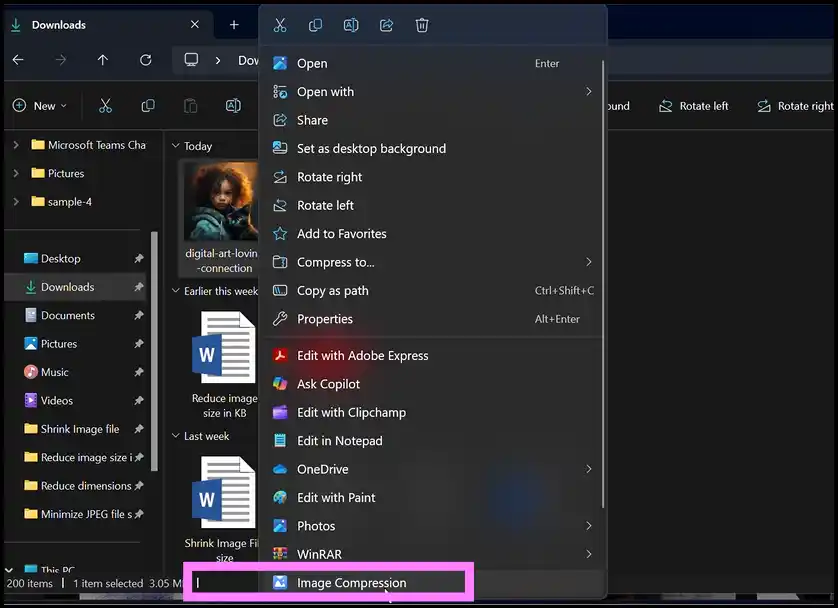This screenshot has height=608, width=838.
Task: Close the Downloads tab
Action: click(195, 25)
